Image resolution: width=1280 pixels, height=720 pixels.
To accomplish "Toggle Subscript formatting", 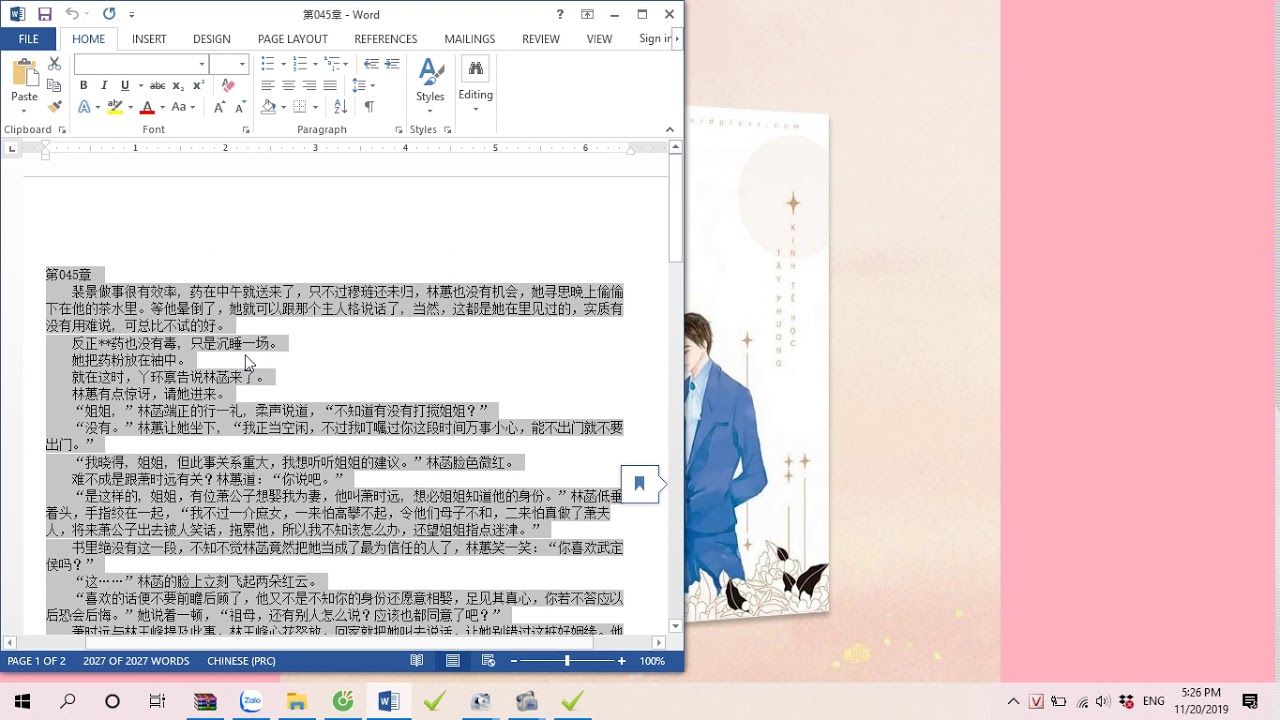I will 178,86.
